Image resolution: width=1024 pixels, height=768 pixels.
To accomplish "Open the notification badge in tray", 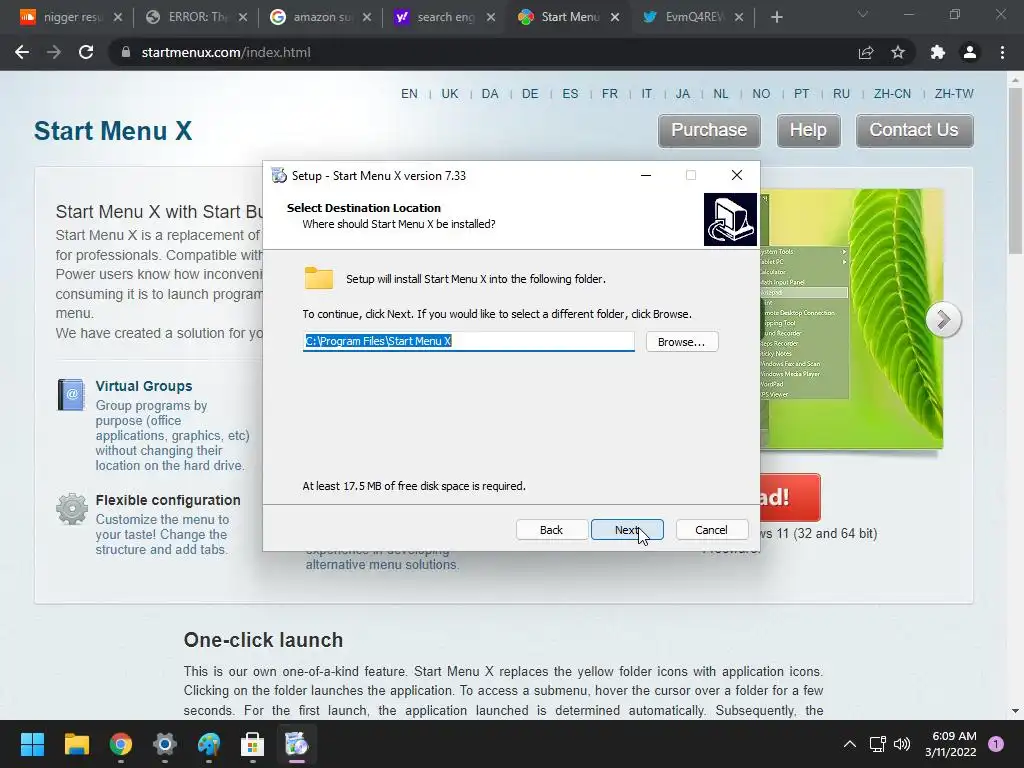I will pos(995,744).
